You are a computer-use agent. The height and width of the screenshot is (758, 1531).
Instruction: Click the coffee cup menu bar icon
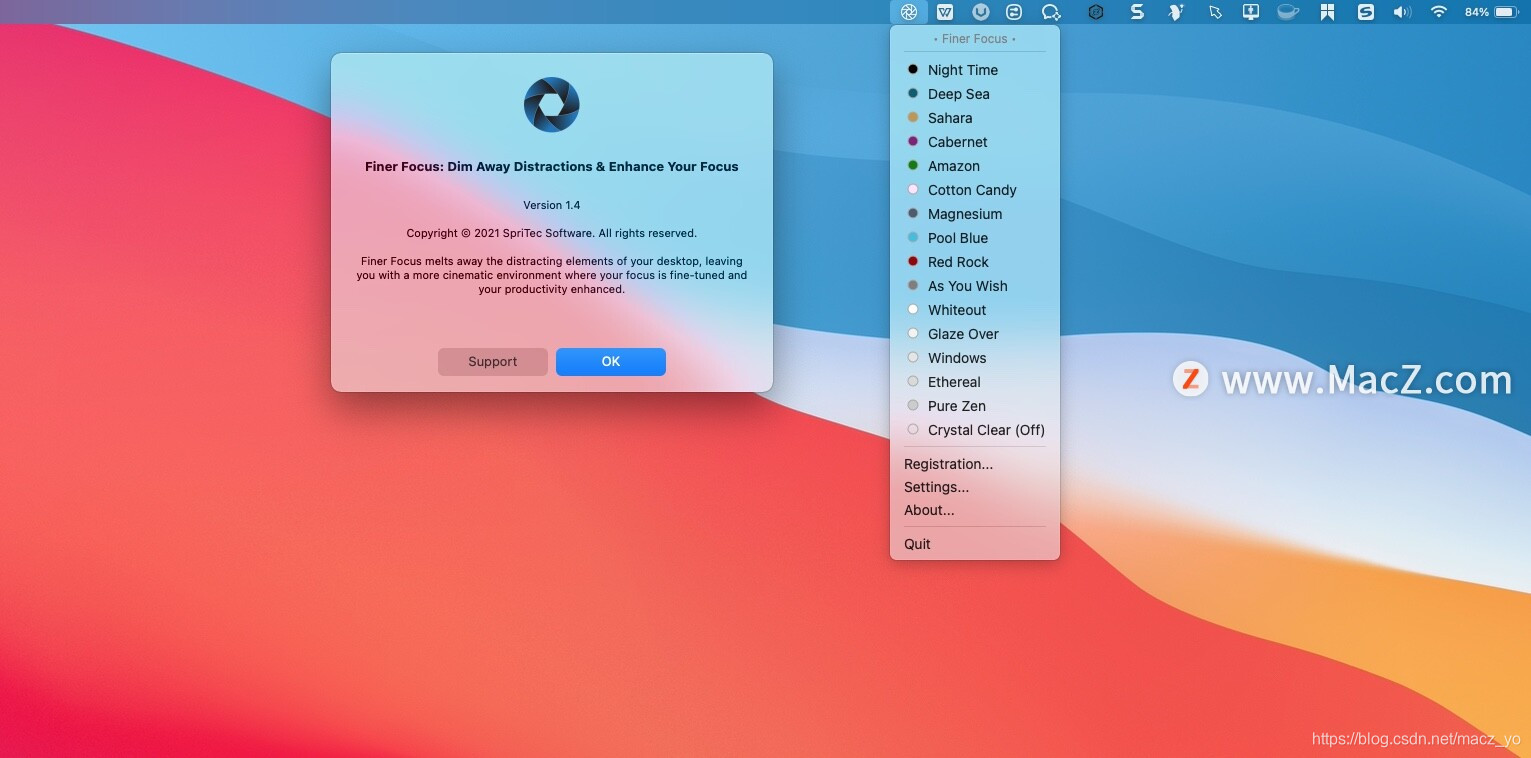1288,12
